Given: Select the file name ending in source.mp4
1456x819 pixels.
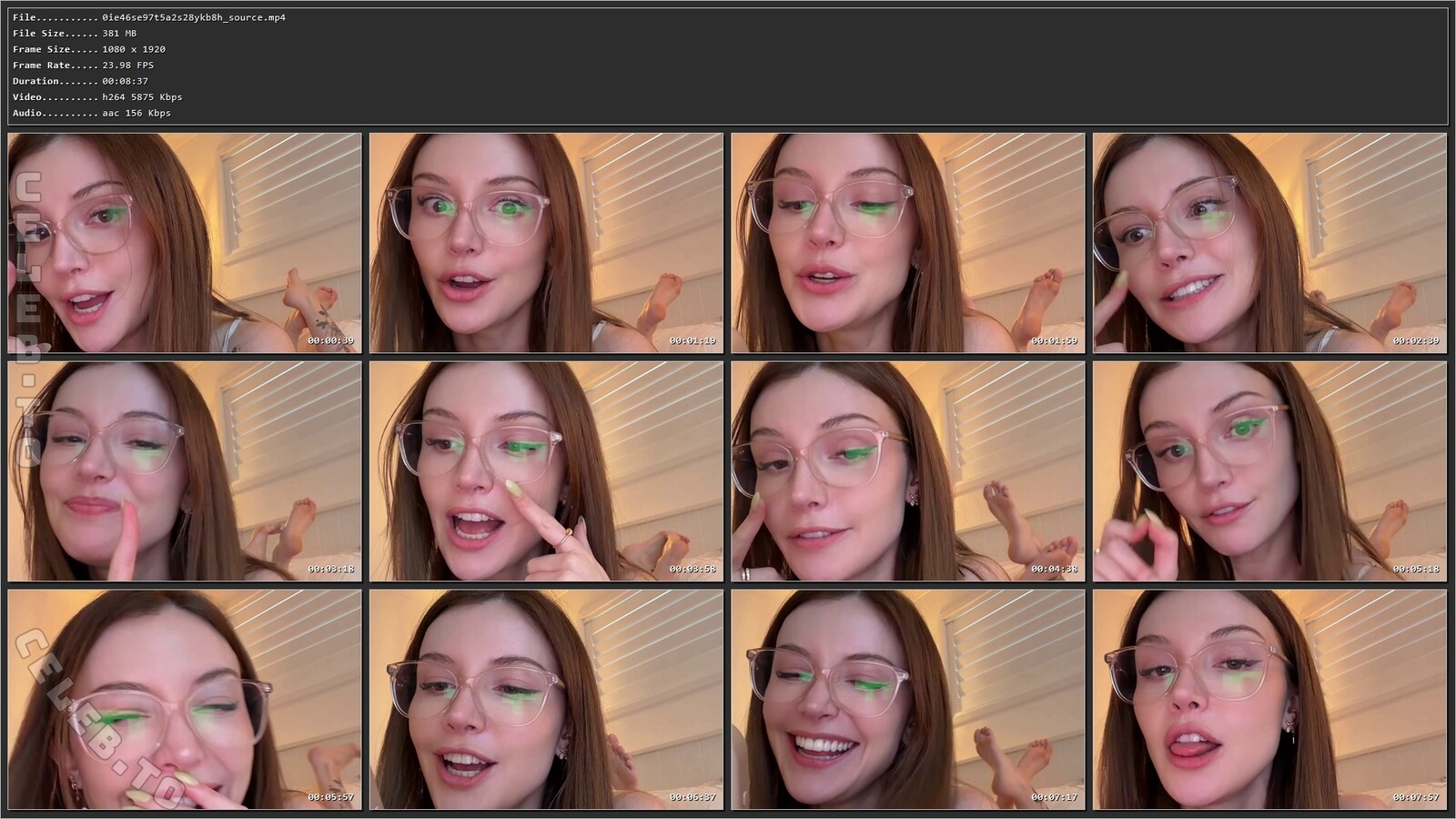Looking at the screenshot, I should point(194,17).
